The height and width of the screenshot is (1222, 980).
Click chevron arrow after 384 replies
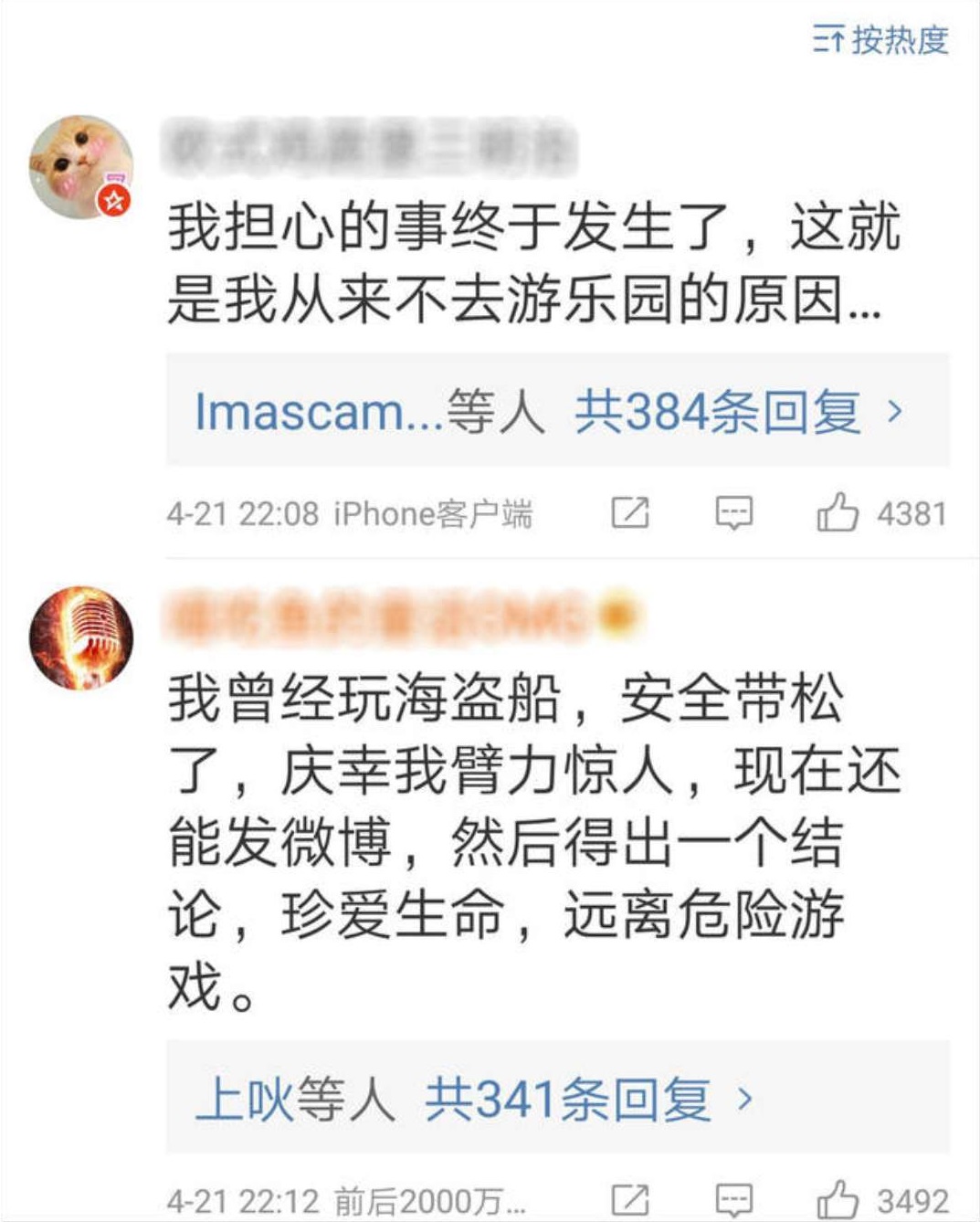[x=895, y=412]
